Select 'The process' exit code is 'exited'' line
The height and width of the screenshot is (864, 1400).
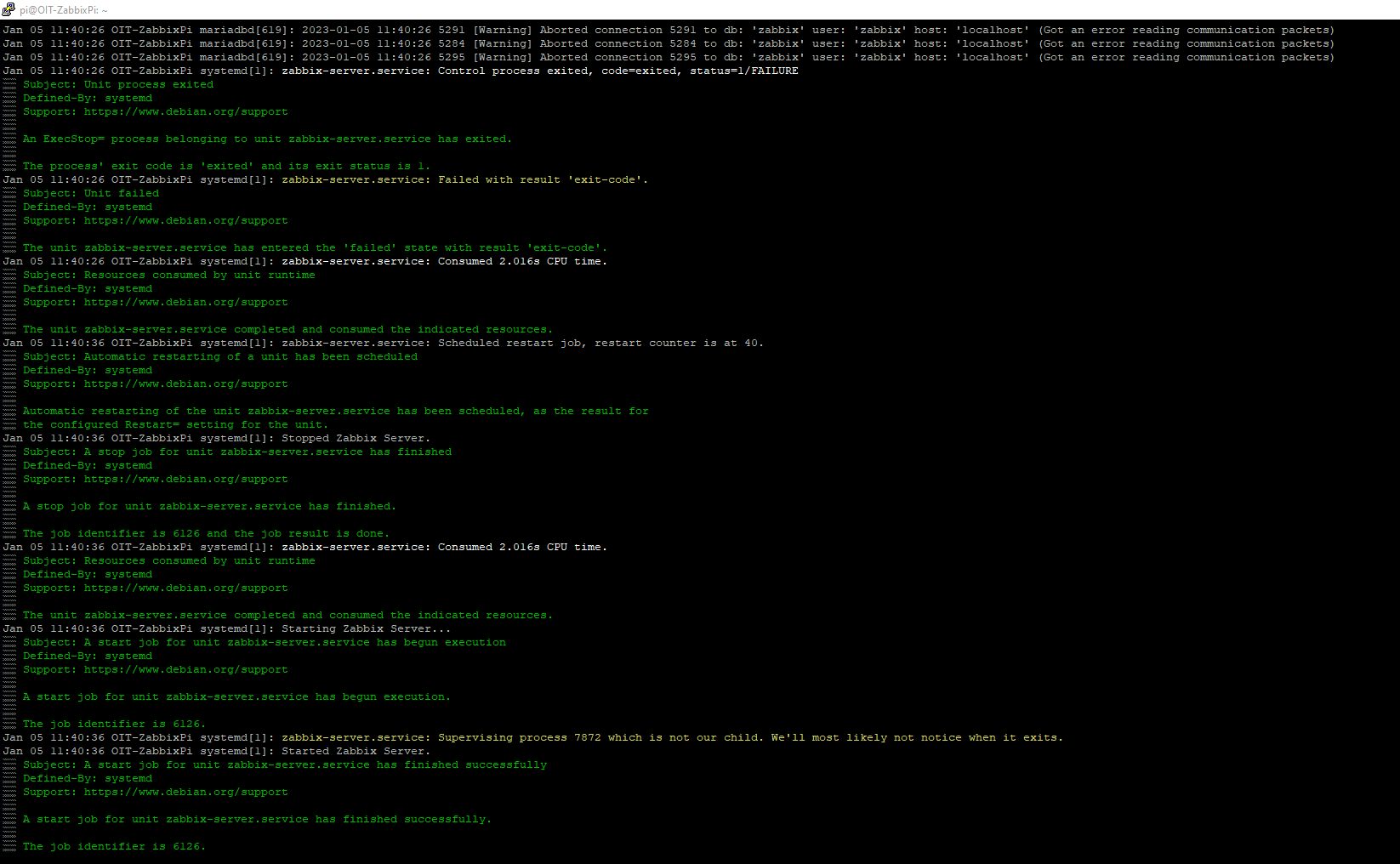(x=226, y=166)
